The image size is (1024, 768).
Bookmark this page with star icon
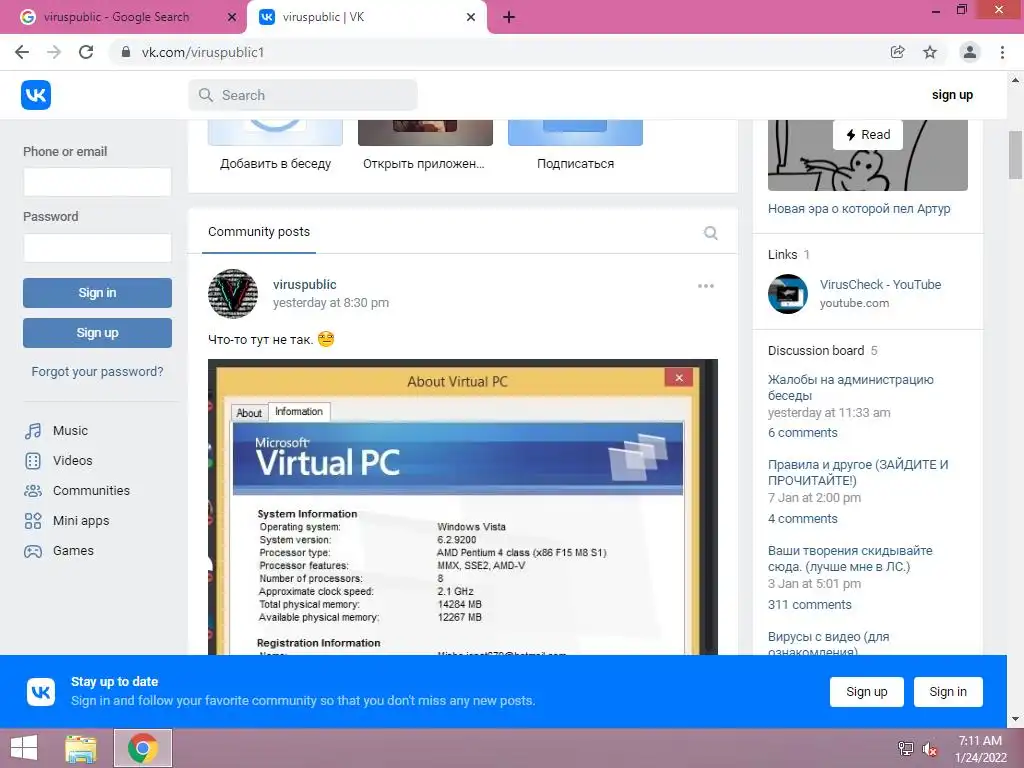click(930, 52)
